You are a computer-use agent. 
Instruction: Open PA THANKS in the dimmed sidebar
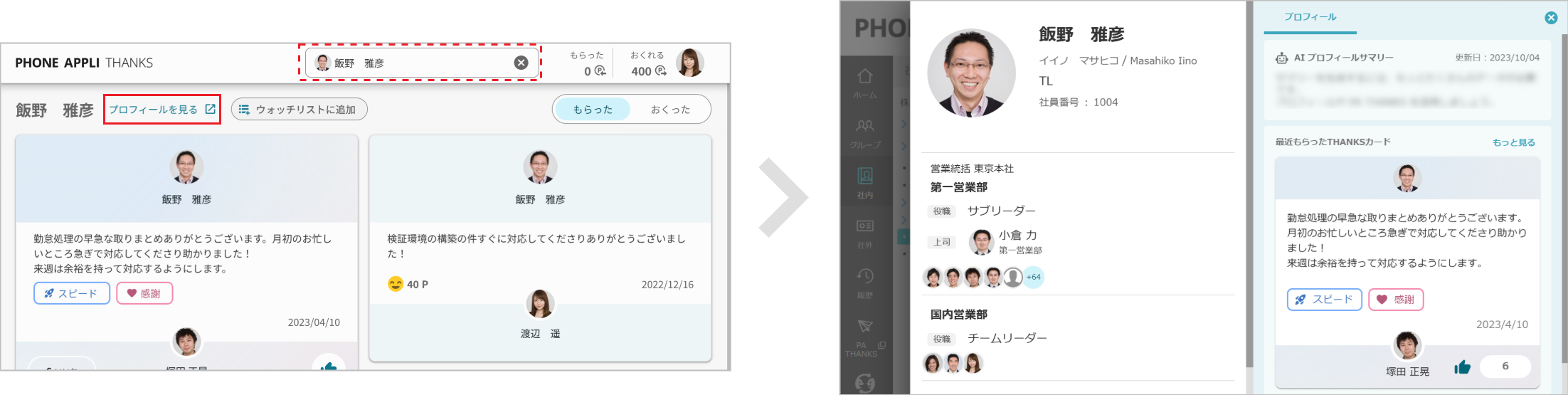click(x=865, y=337)
